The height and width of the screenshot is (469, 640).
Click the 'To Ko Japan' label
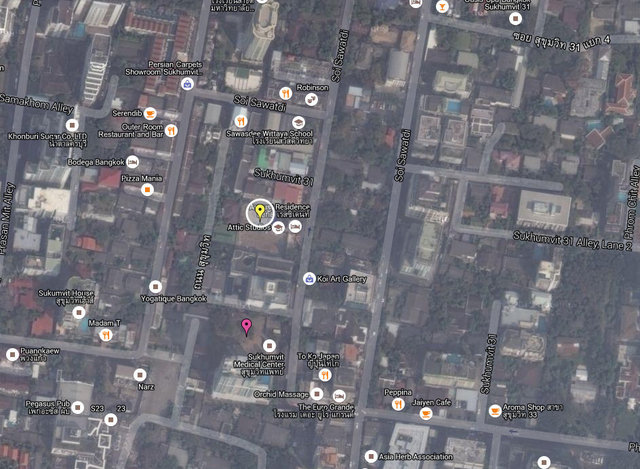pos(318,356)
